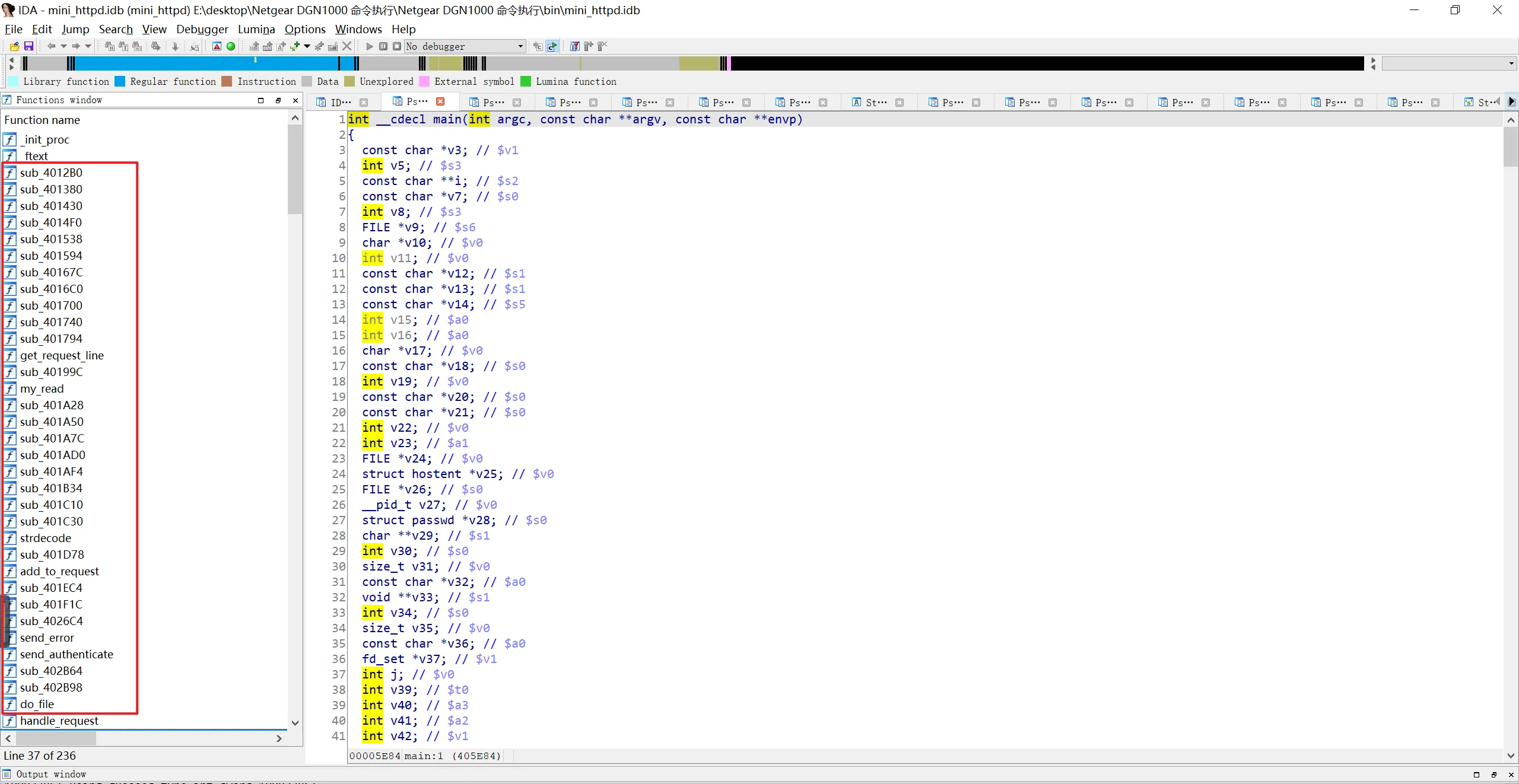Jump back with the left arrow icon
Viewport: 1519px width, 784px height.
pos(51,46)
